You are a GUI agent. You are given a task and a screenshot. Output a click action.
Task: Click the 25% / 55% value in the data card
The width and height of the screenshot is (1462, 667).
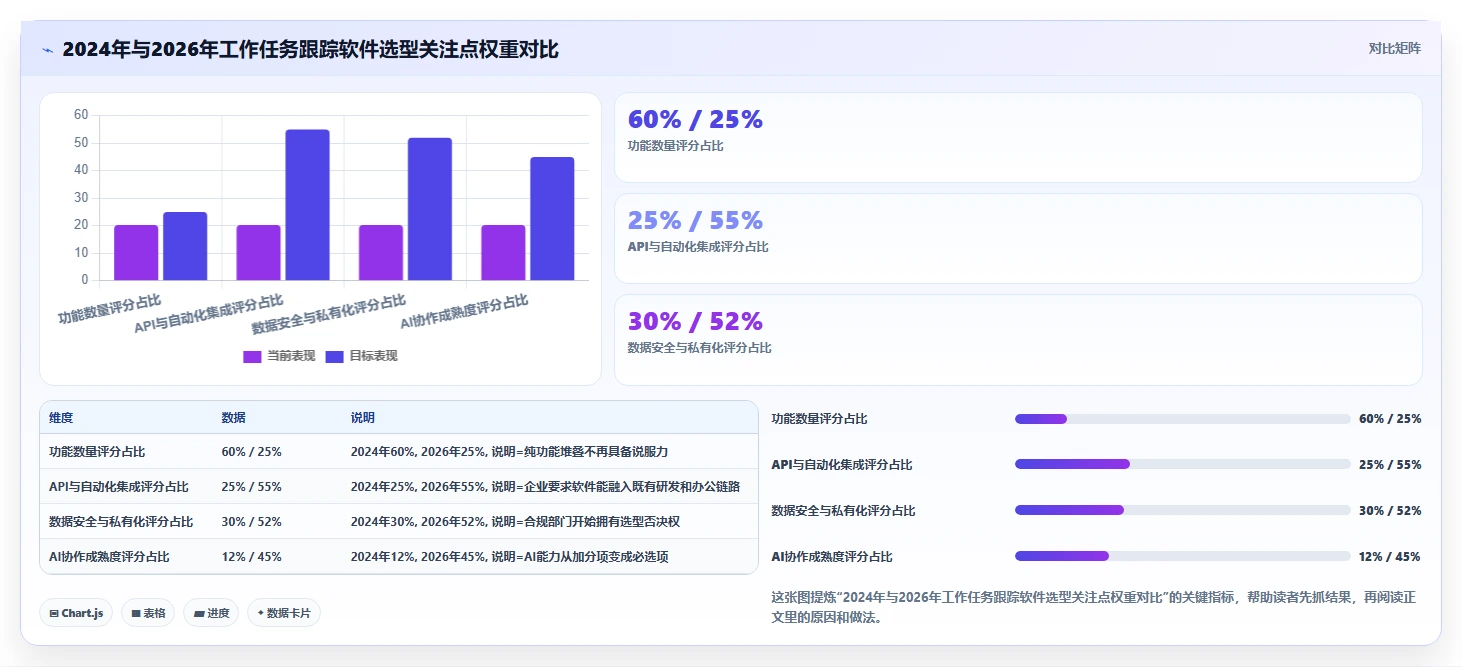click(695, 220)
